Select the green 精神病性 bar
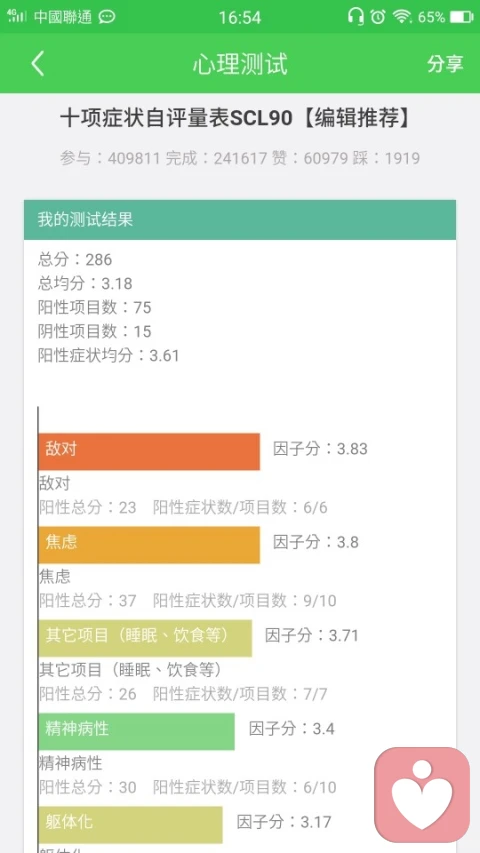Image resolution: width=480 pixels, height=853 pixels. click(x=137, y=732)
